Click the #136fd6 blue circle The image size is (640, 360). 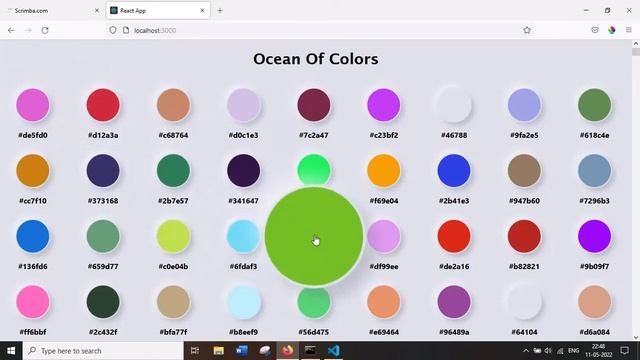[x=33, y=237]
